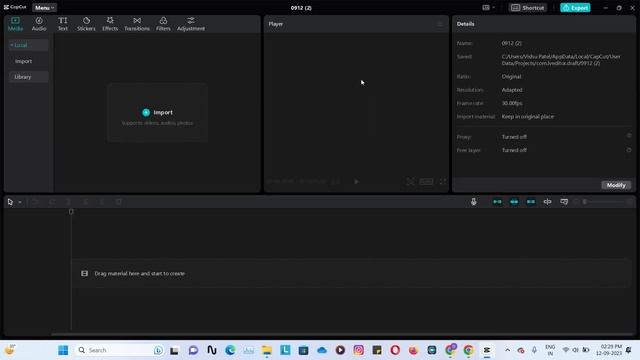This screenshot has width=640, height=360.
Task: Open the Stickers tab
Action: click(86, 24)
